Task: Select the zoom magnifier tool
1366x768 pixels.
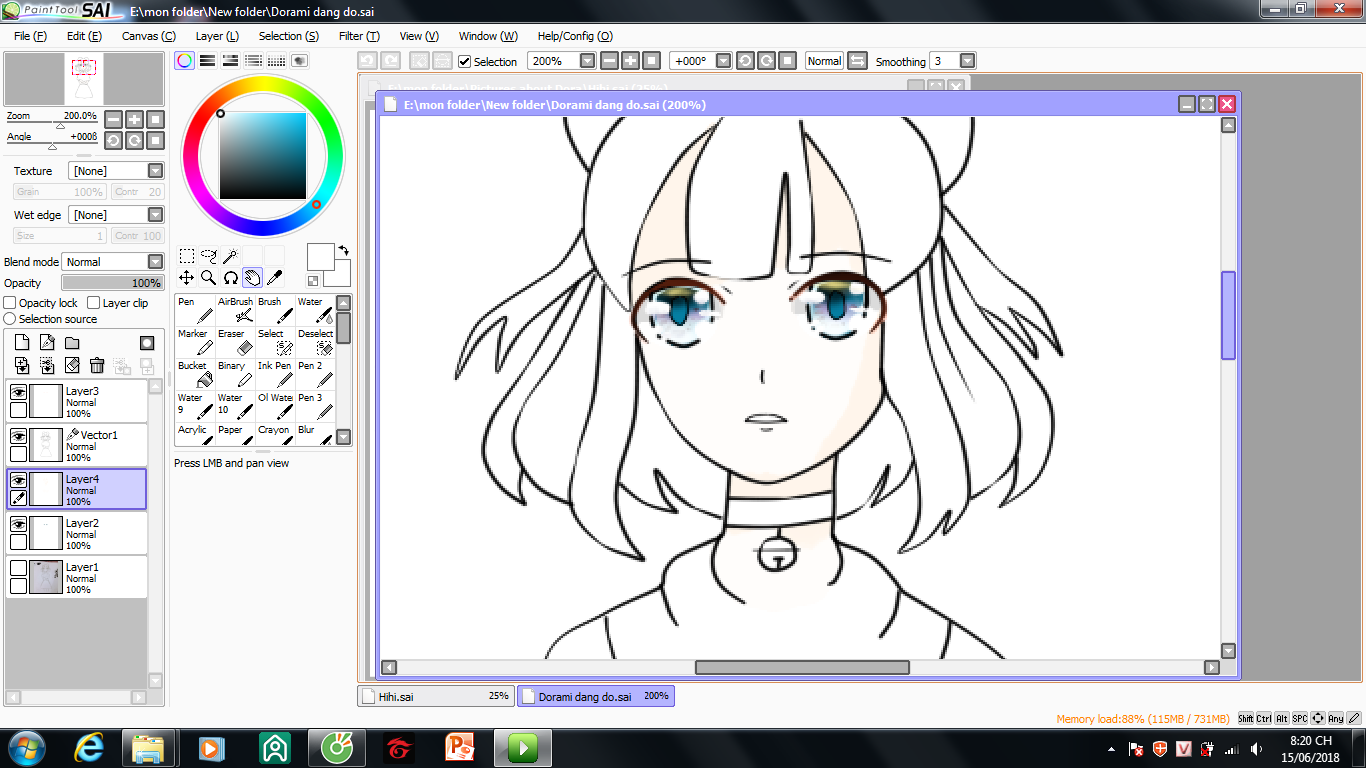Action: pos(209,277)
